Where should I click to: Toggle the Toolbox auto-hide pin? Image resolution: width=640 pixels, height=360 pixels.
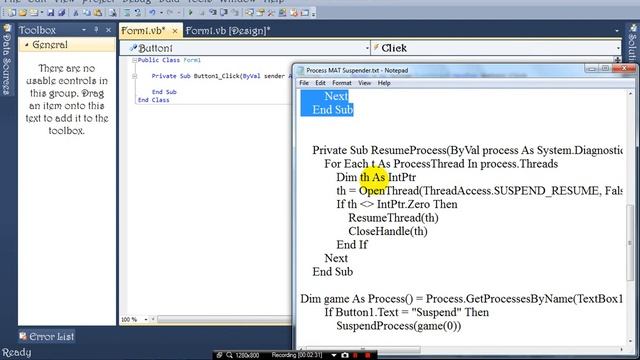[96, 29]
